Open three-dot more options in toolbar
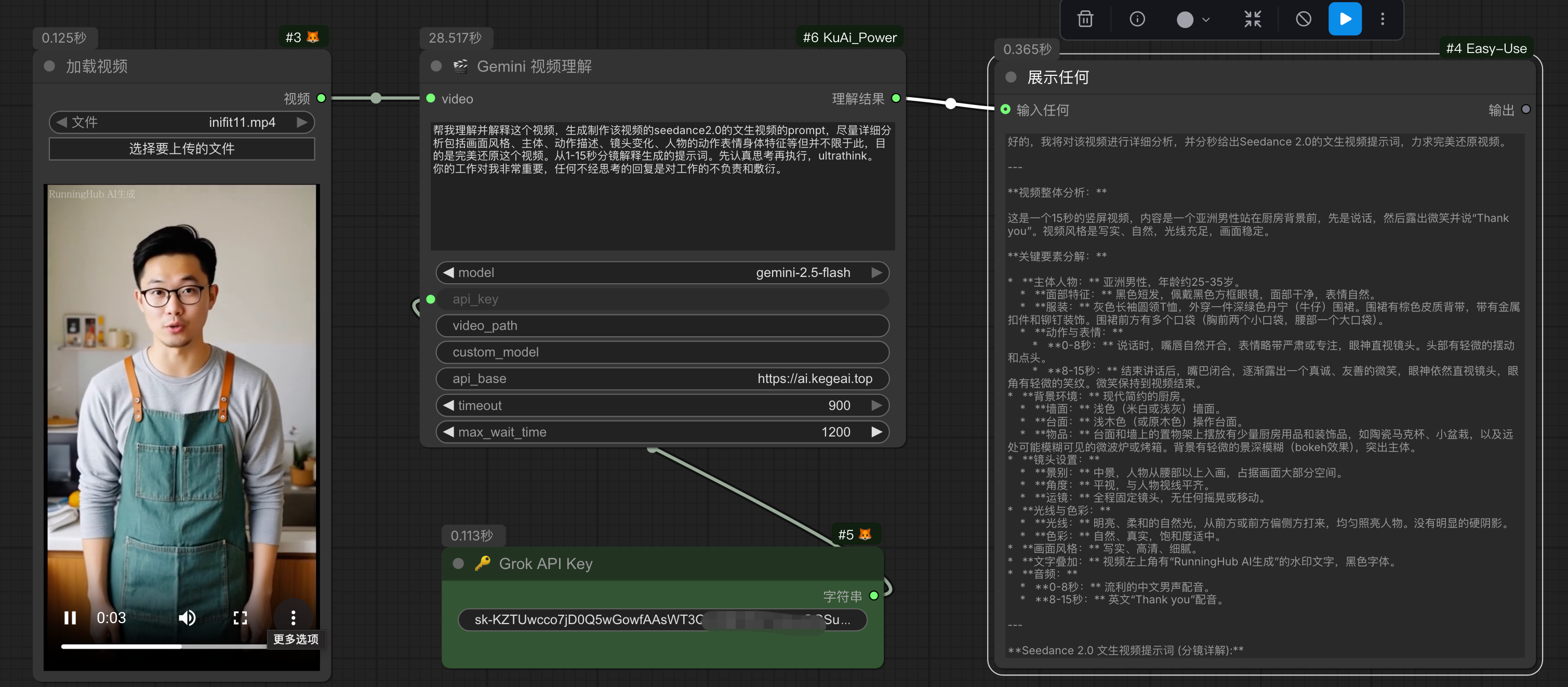Viewport: 1568px width, 687px height. pyautogui.click(x=1383, y=20)
